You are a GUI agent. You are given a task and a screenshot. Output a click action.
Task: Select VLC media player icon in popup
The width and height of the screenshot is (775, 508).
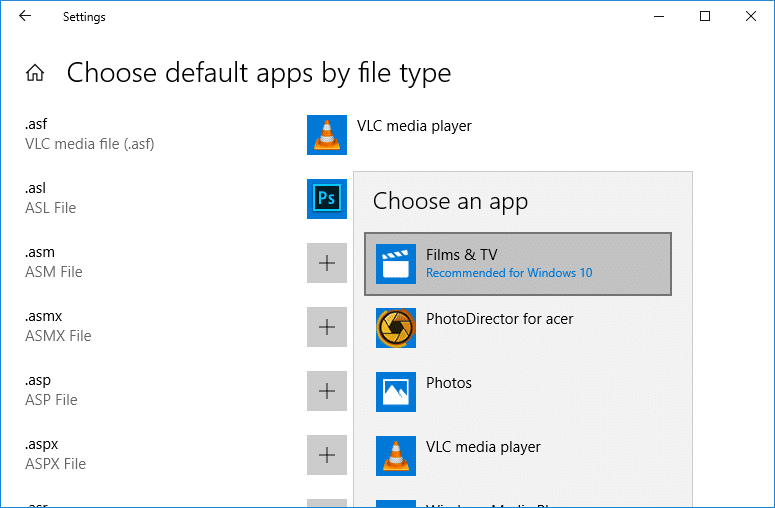point(395,456)
